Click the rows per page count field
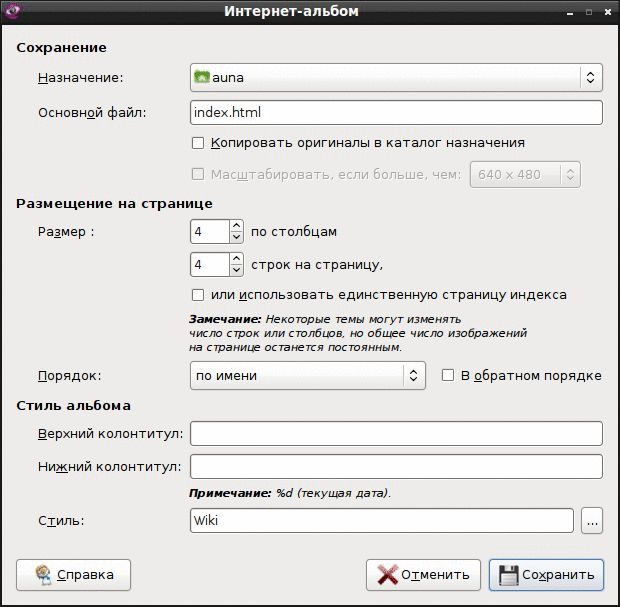Viewport: 620px width, 607px height. (210, 264)
